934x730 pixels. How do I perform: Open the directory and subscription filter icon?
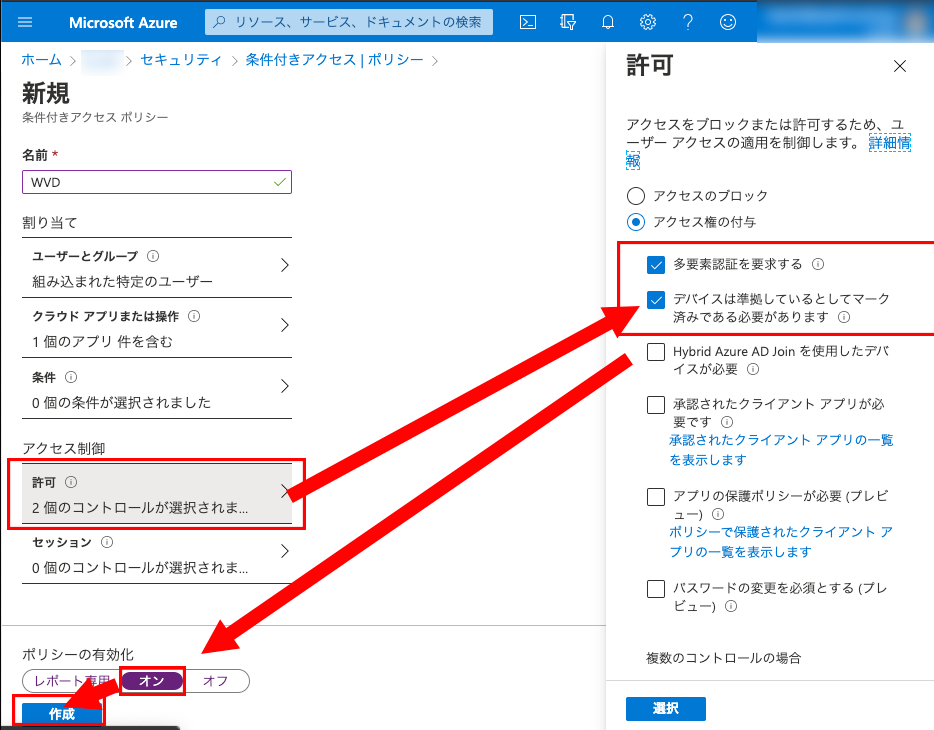click(568, 23)
